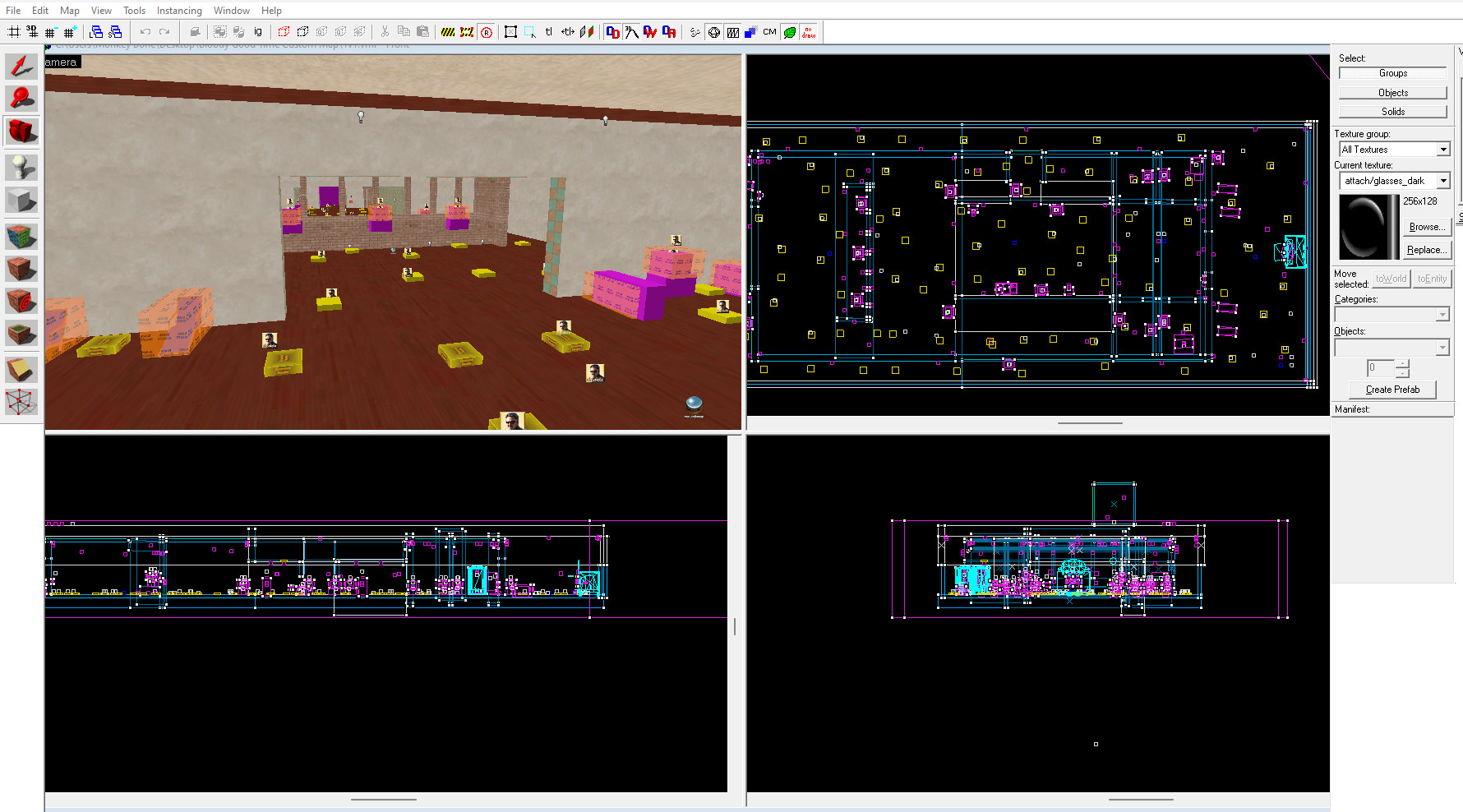Select the Clipping tool
Viewport: 1463px width, 812px height.
(x=21, y=369)
